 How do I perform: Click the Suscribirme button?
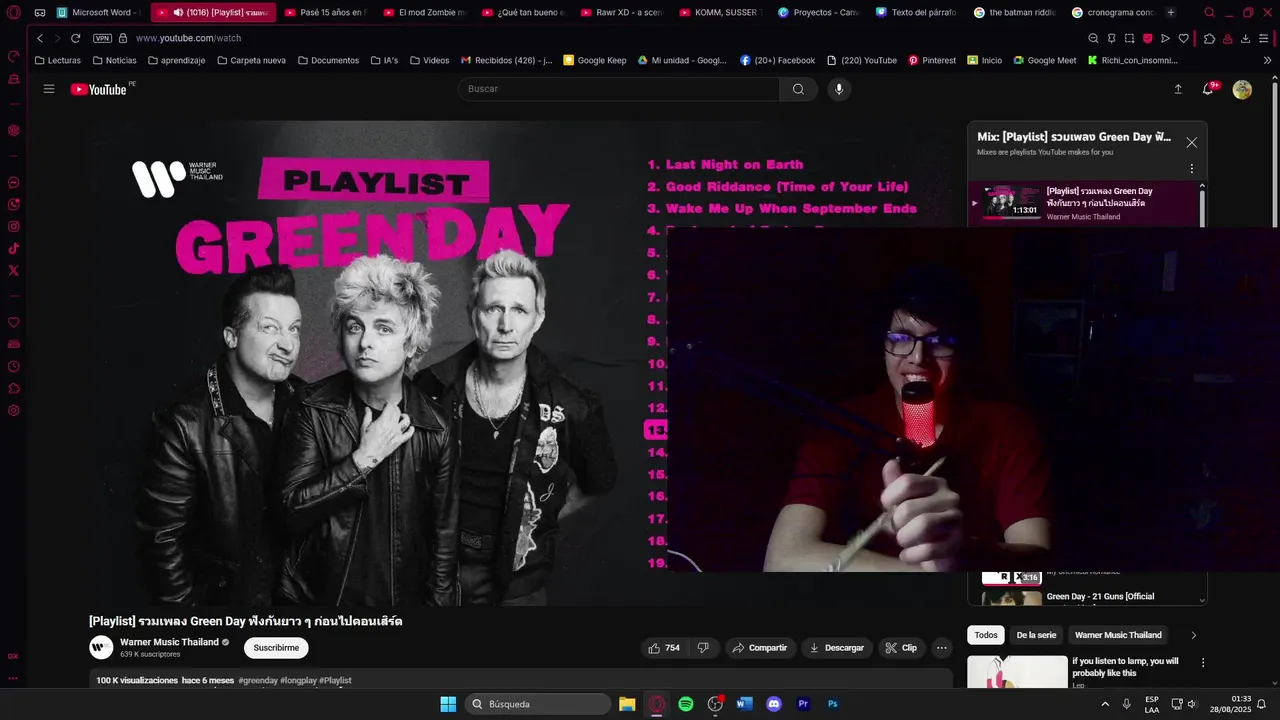(x=276, y=648)
